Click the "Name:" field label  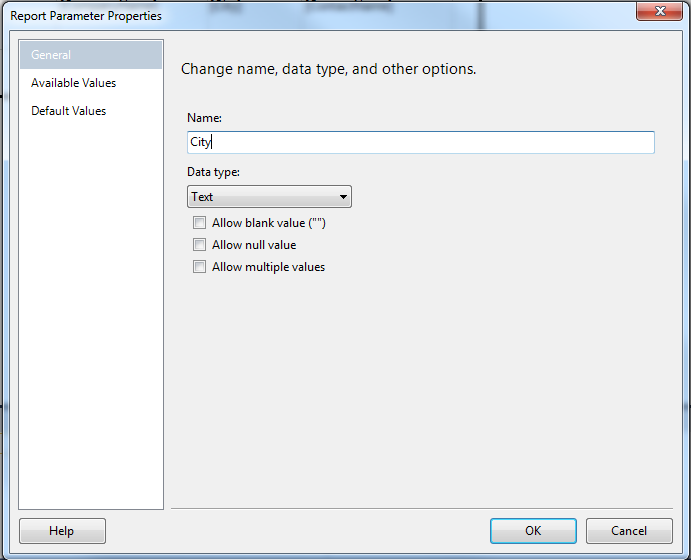click(204, 118)
